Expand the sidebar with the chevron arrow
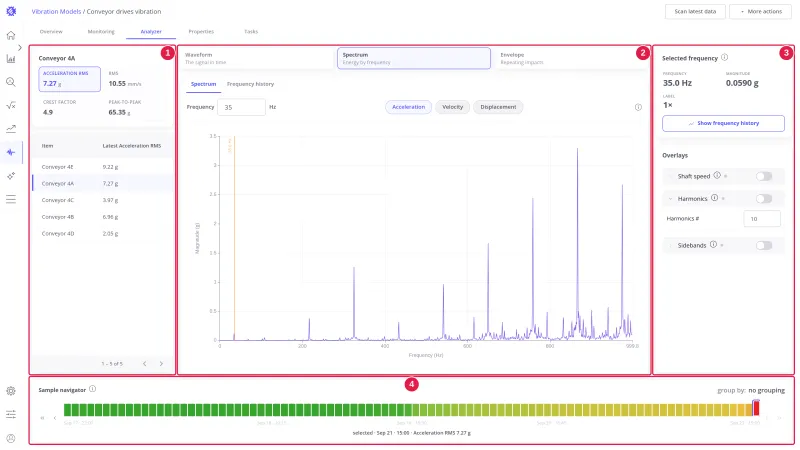The height and width of the screenshot is (450, 800). click(x=19, y=47)
